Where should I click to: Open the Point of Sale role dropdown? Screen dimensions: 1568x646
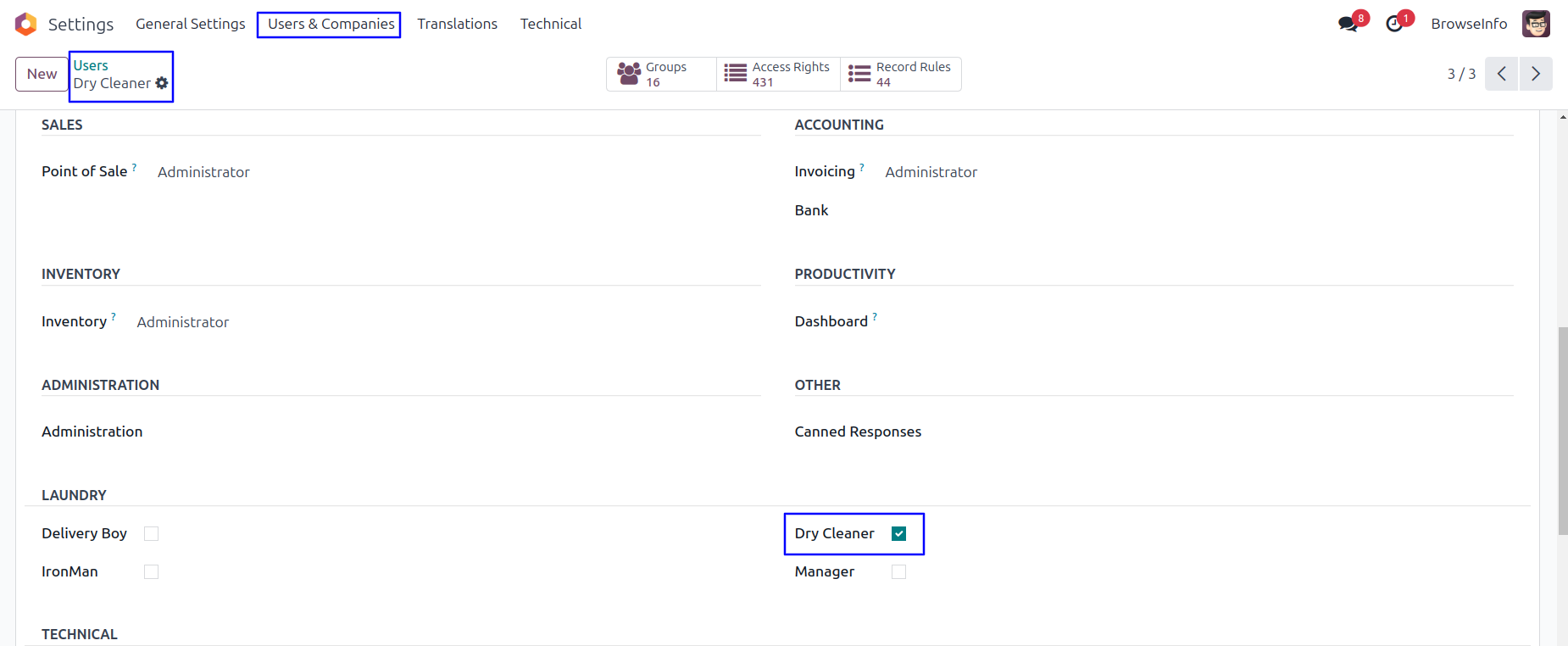coord(203,172)
